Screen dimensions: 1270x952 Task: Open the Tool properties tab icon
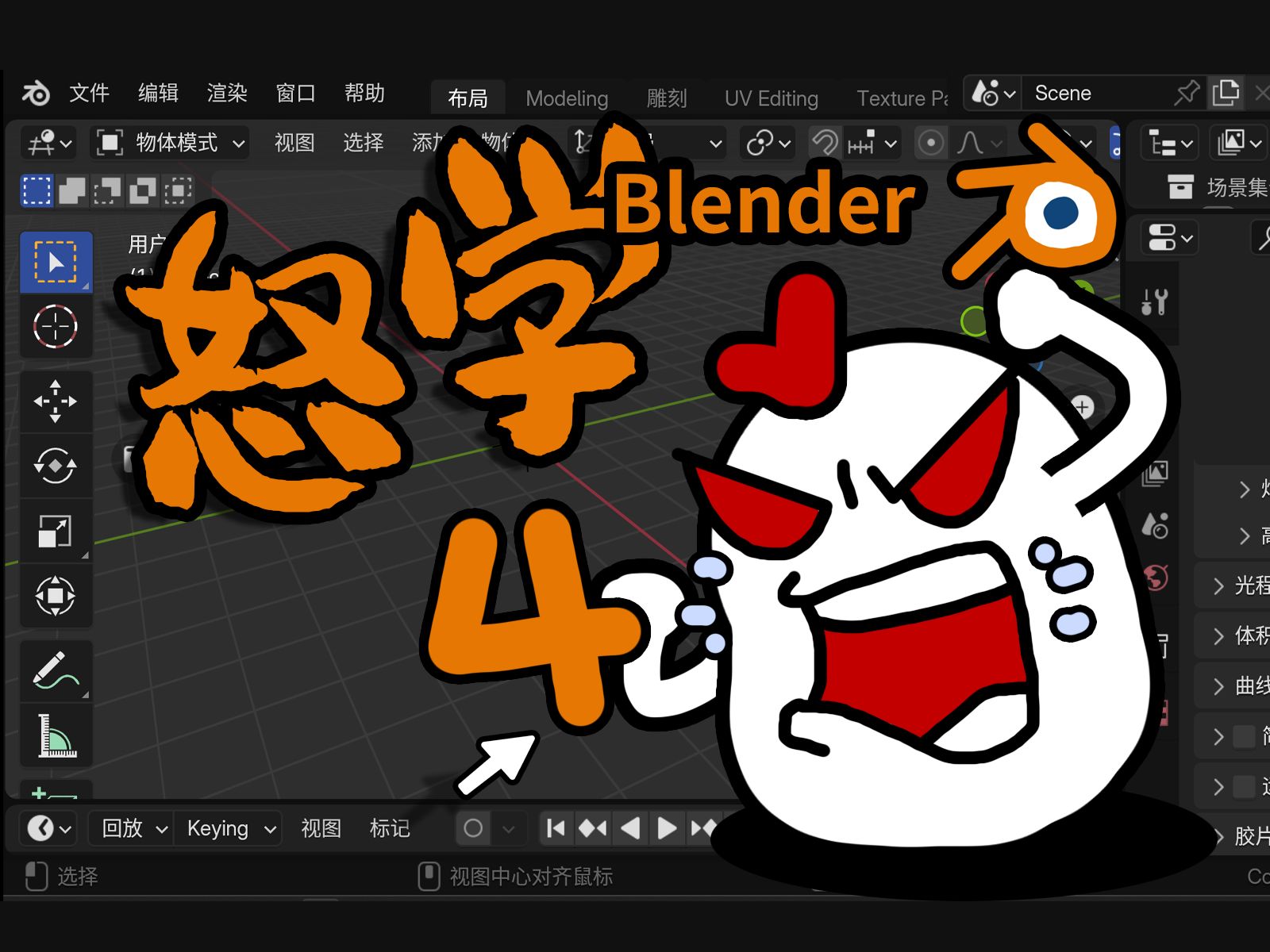(x=1154, y=302)
